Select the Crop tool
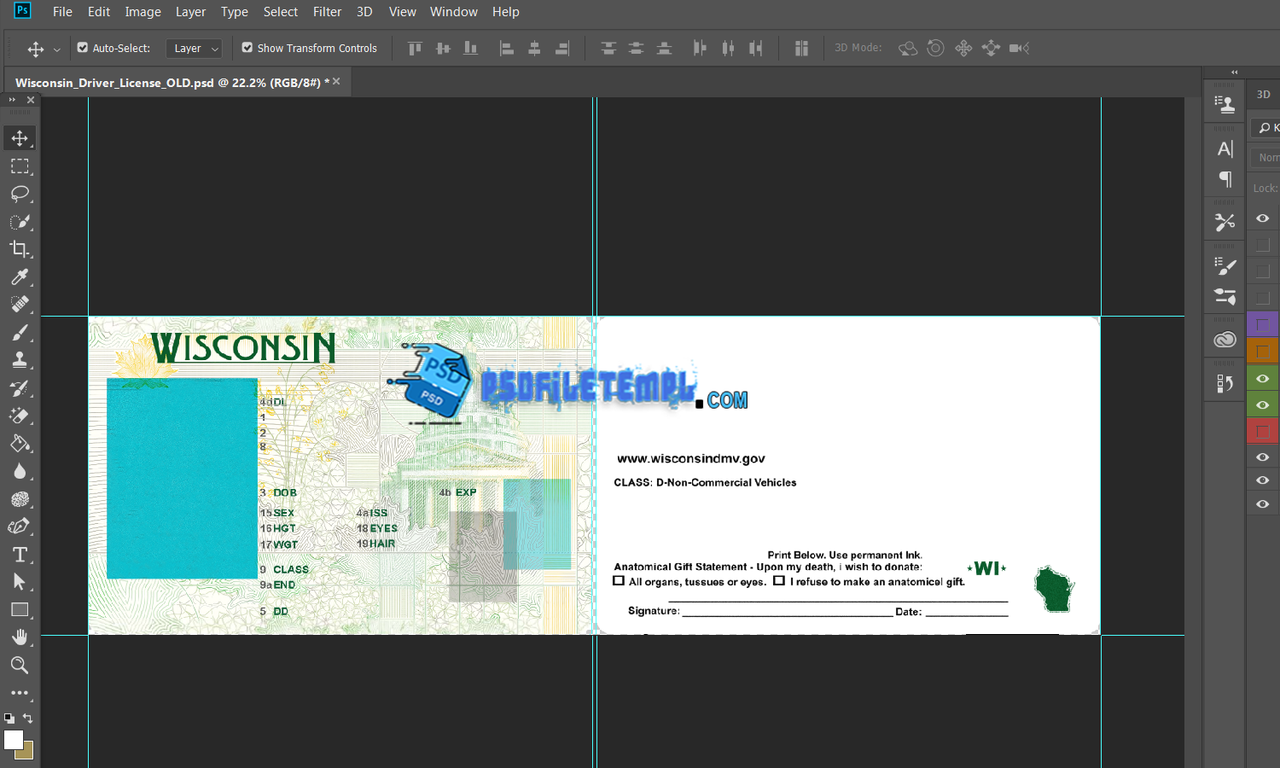1280x768 pixels. coord(20,249)
